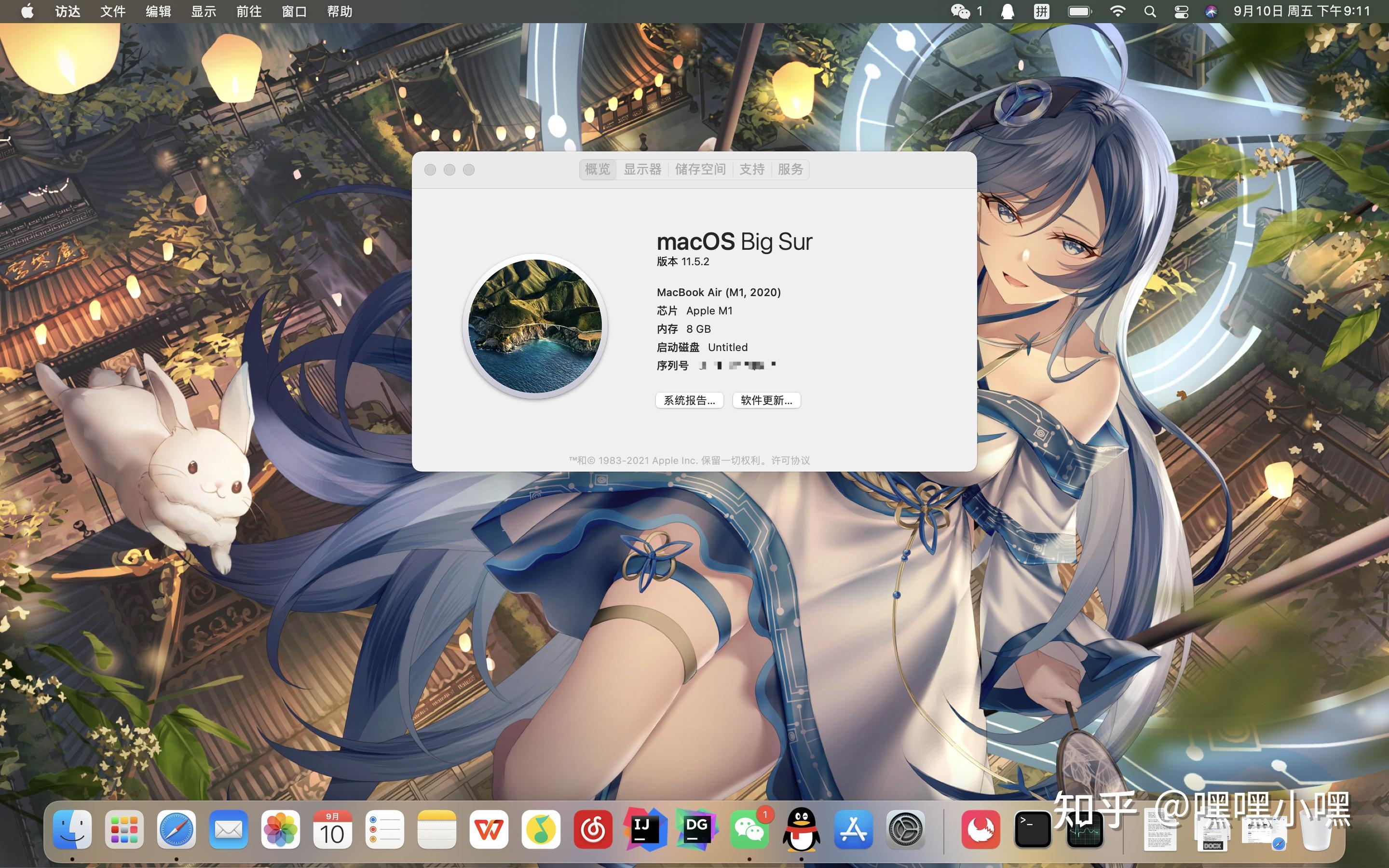Viewport: 1389px width, 868px height.
Task: Switch to the 服务 tab
Action: coord(790,169)
